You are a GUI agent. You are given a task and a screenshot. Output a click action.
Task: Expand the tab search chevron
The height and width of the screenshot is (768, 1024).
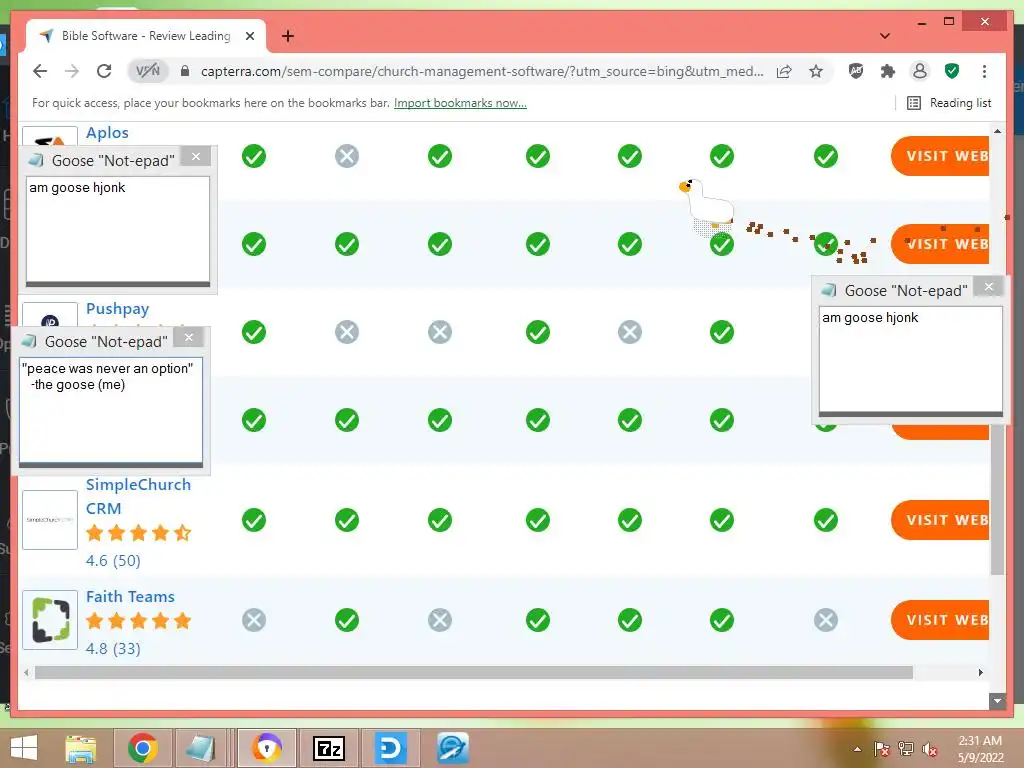click(885, 36)
